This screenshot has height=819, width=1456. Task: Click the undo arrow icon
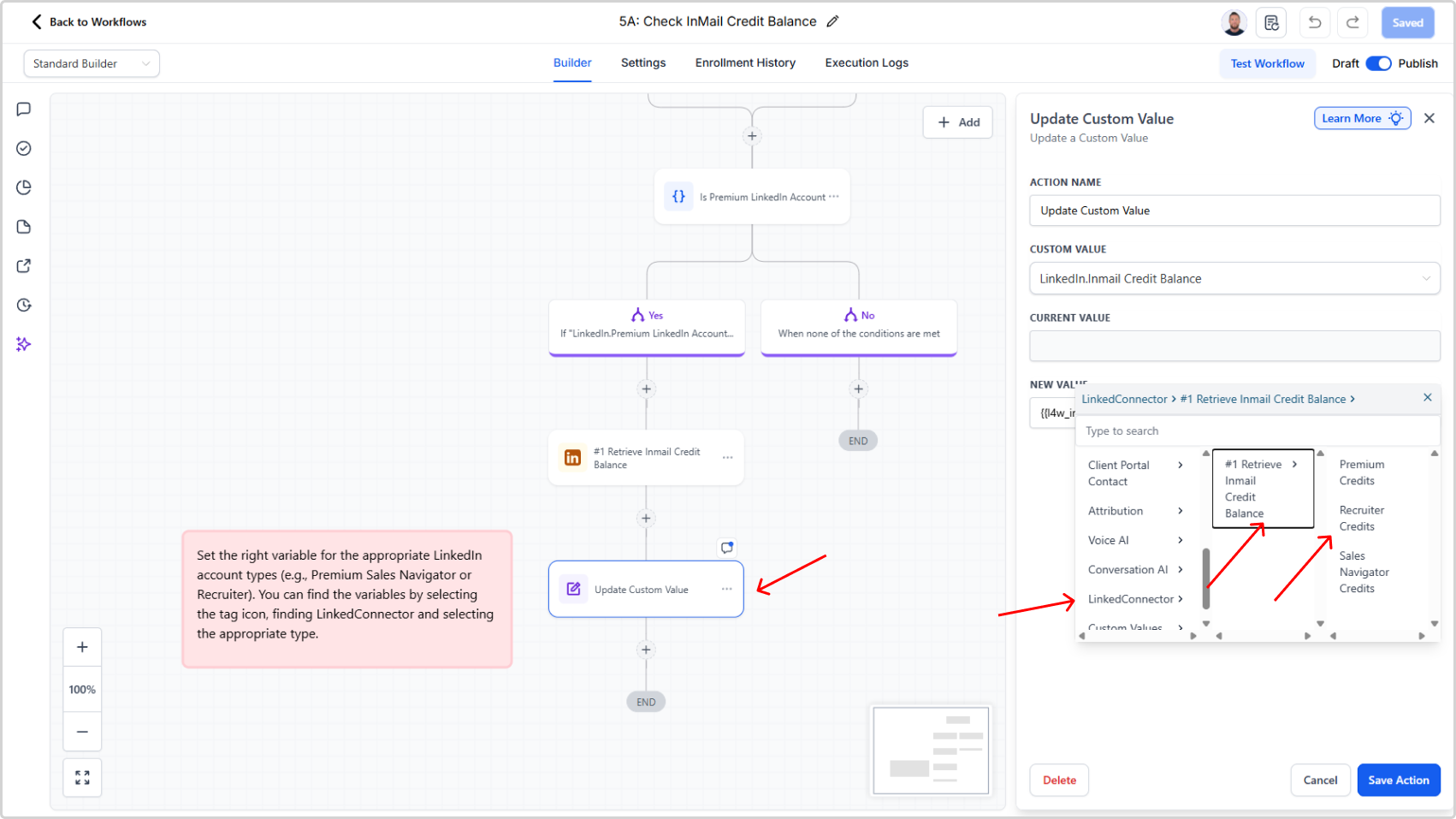1315,23
